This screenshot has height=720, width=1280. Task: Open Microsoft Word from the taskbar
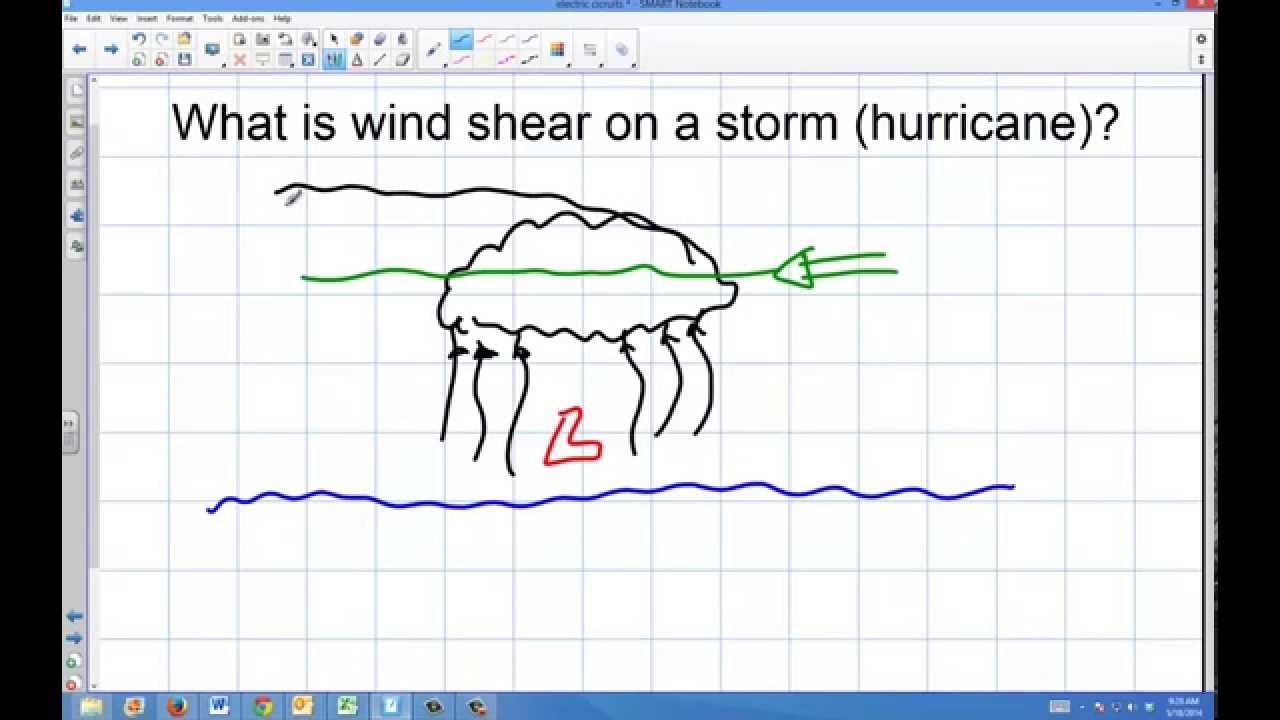219,706
